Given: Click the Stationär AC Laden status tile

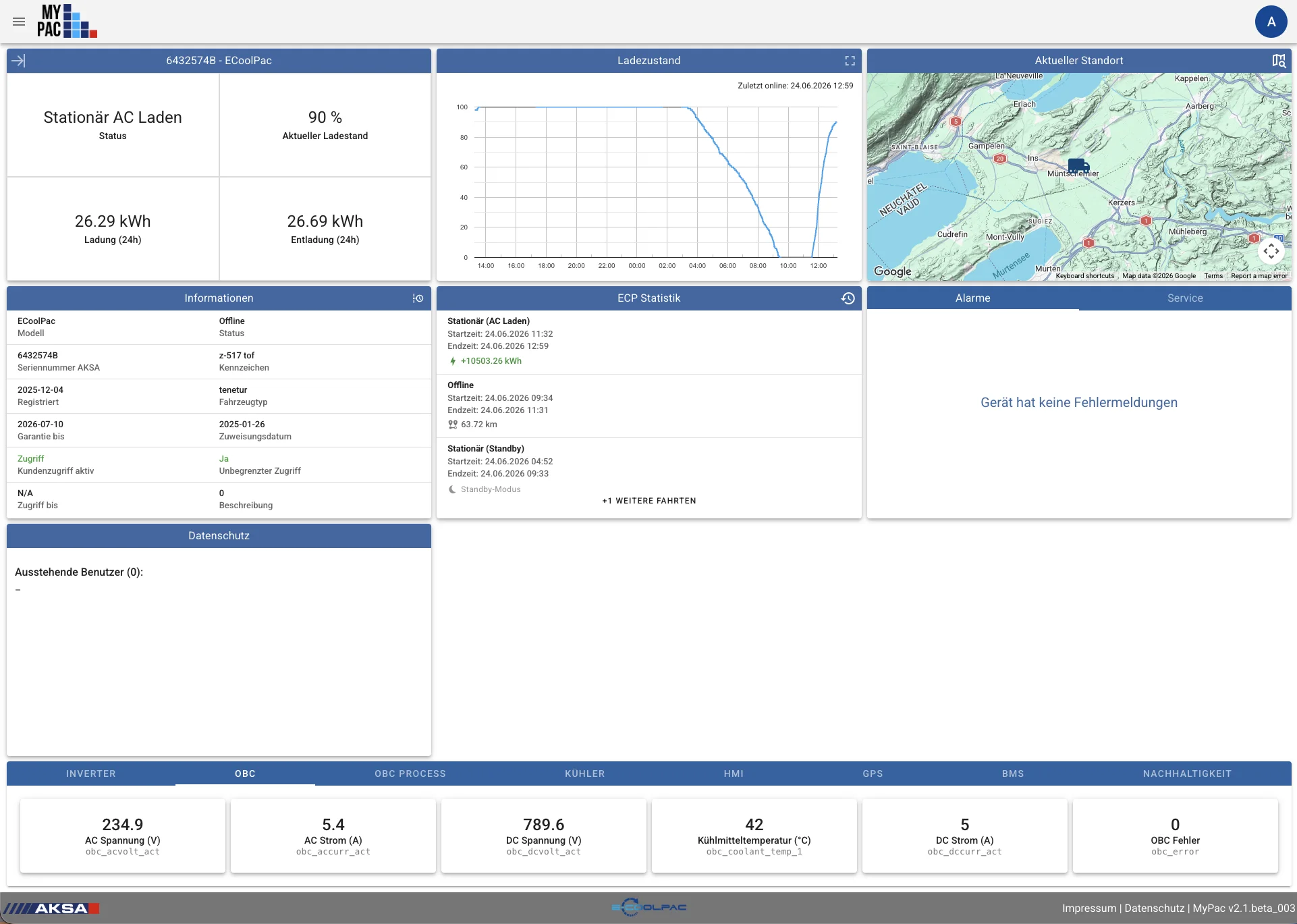Looking at the screenshot, I should click(x=113, y=125).
